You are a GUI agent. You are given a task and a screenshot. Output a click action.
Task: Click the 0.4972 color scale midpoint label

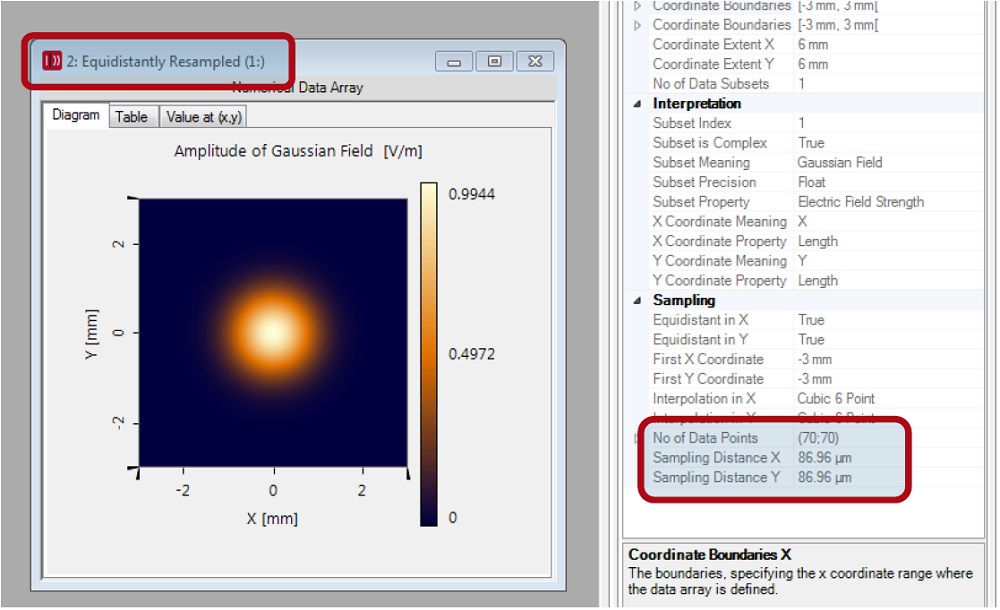[471, 354]
